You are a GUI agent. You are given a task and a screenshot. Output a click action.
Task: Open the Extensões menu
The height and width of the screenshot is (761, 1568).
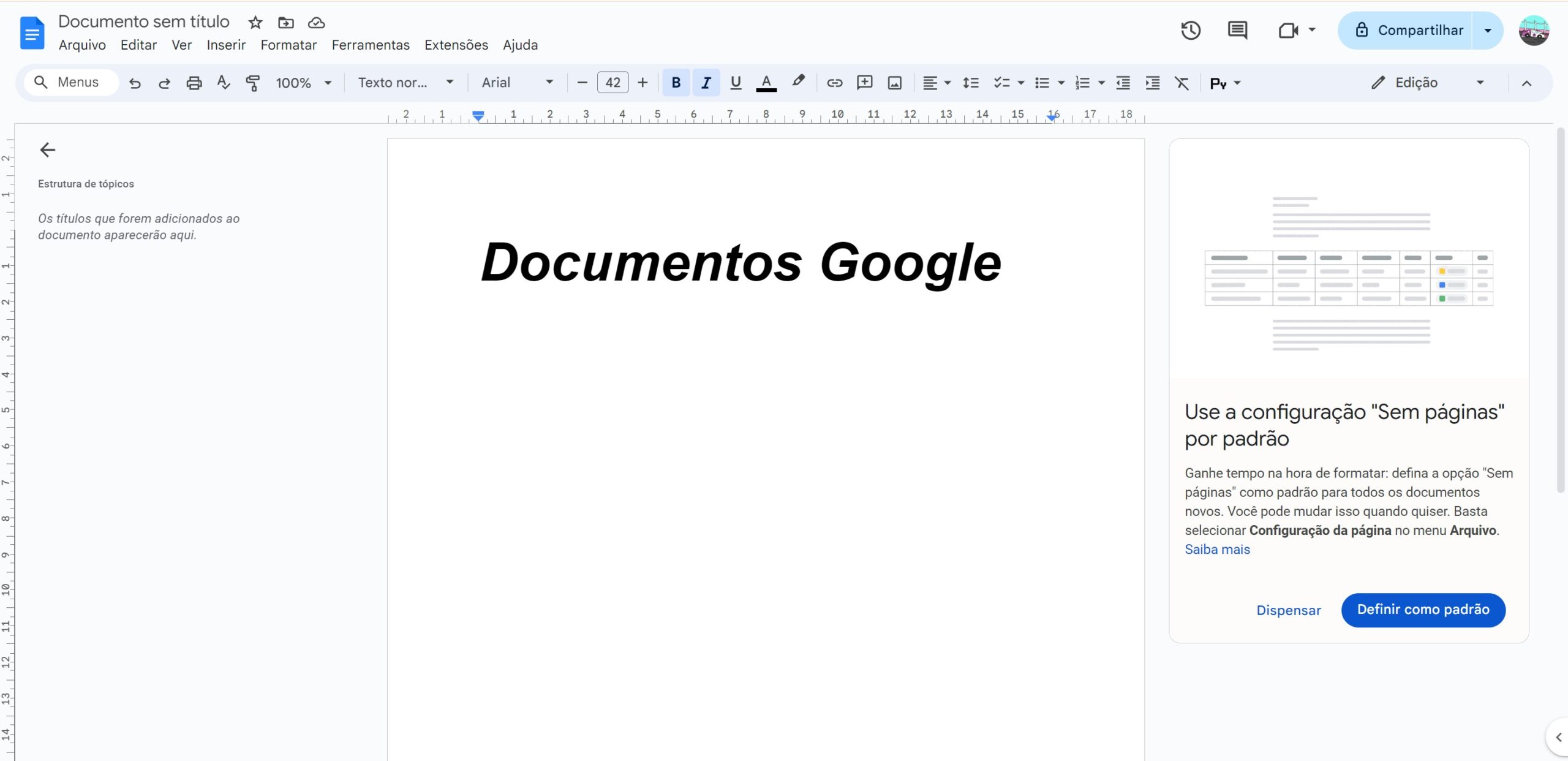(x=456, y=45)
